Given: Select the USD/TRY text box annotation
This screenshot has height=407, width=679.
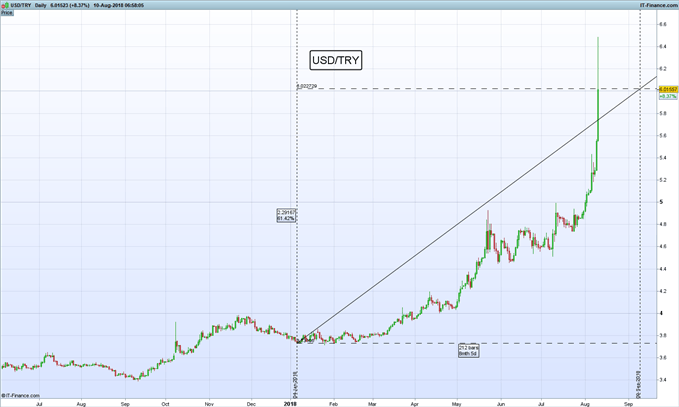Looking at the screenshot, I should pyautogui.click(x=336, y=60).
